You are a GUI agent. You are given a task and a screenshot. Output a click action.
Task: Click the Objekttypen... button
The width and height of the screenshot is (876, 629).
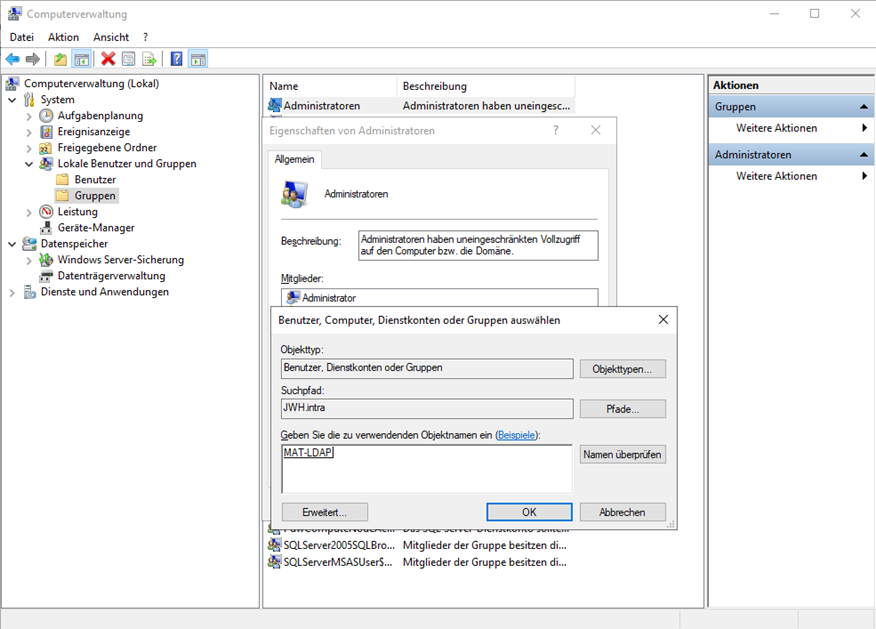point(622,369)
